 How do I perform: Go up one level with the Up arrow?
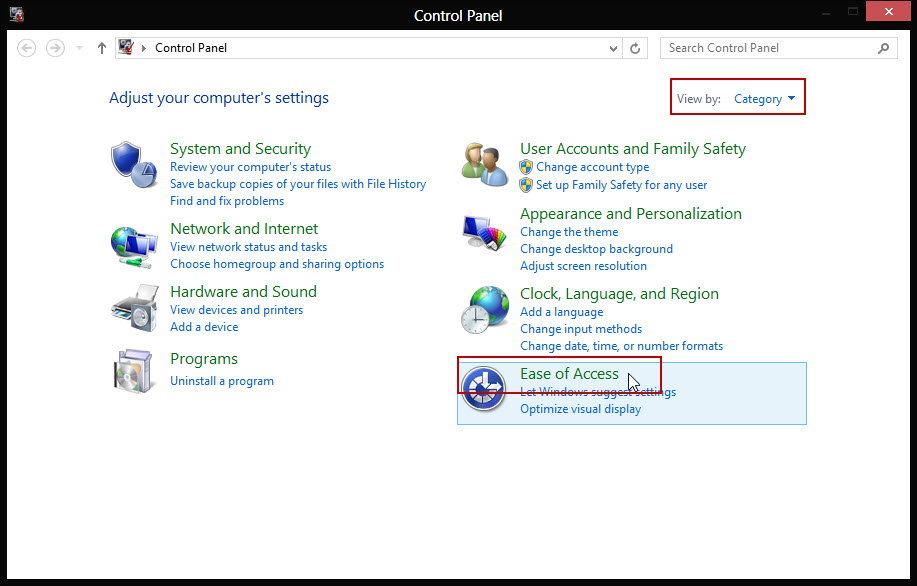tap(102, 48)
